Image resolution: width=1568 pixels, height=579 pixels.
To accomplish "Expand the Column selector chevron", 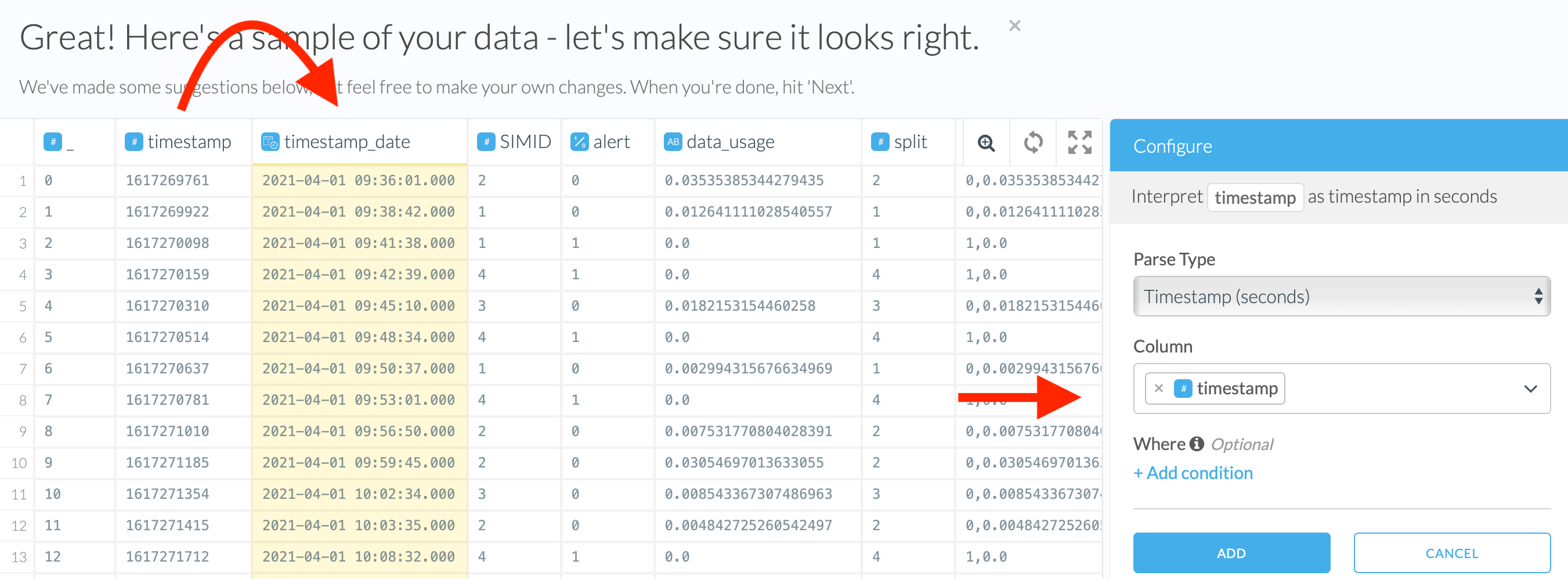I will coord(1530,389).
